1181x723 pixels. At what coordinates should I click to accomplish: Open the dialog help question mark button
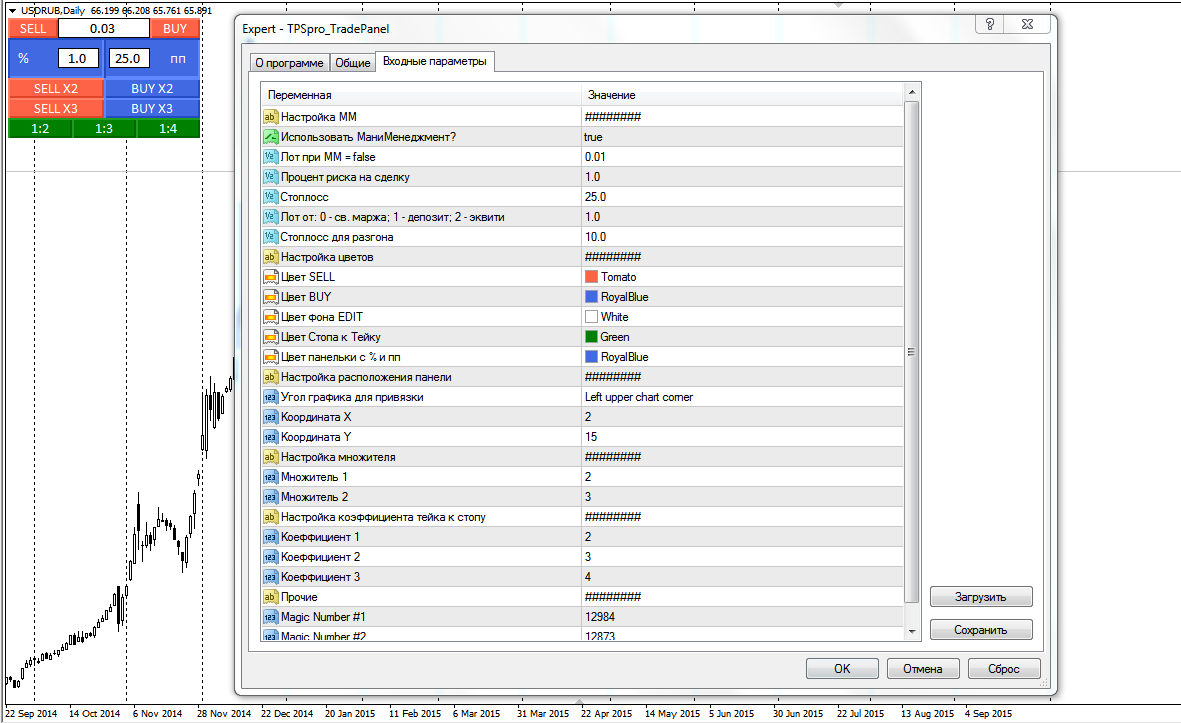pos(990,24)
